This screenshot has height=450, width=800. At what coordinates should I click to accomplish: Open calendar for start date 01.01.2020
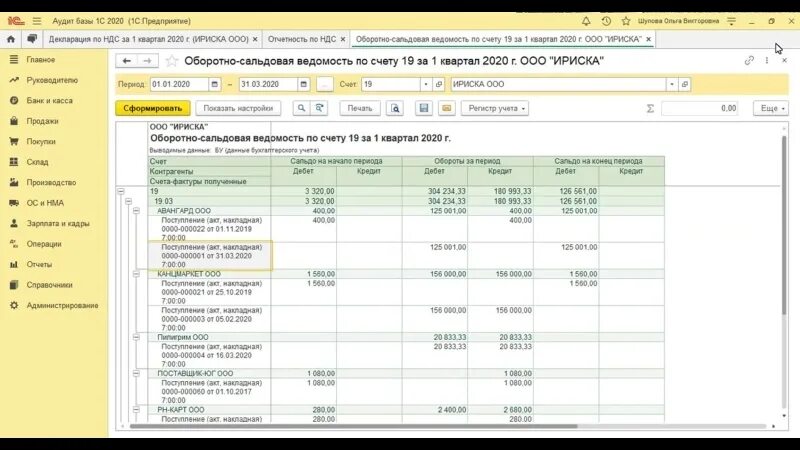point(215,84)
